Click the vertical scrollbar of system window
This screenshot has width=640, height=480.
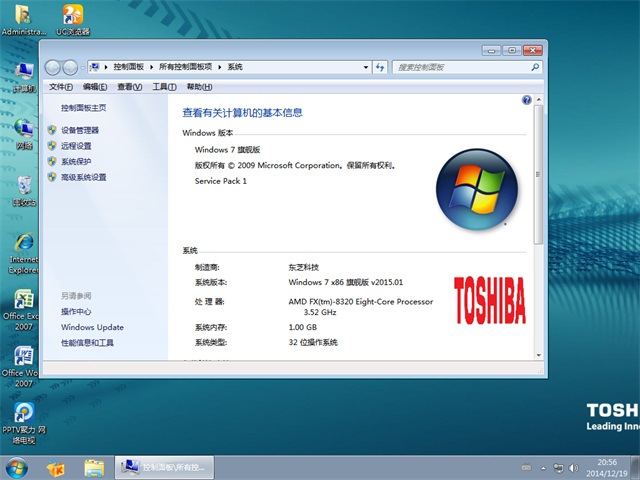[539, 200]
